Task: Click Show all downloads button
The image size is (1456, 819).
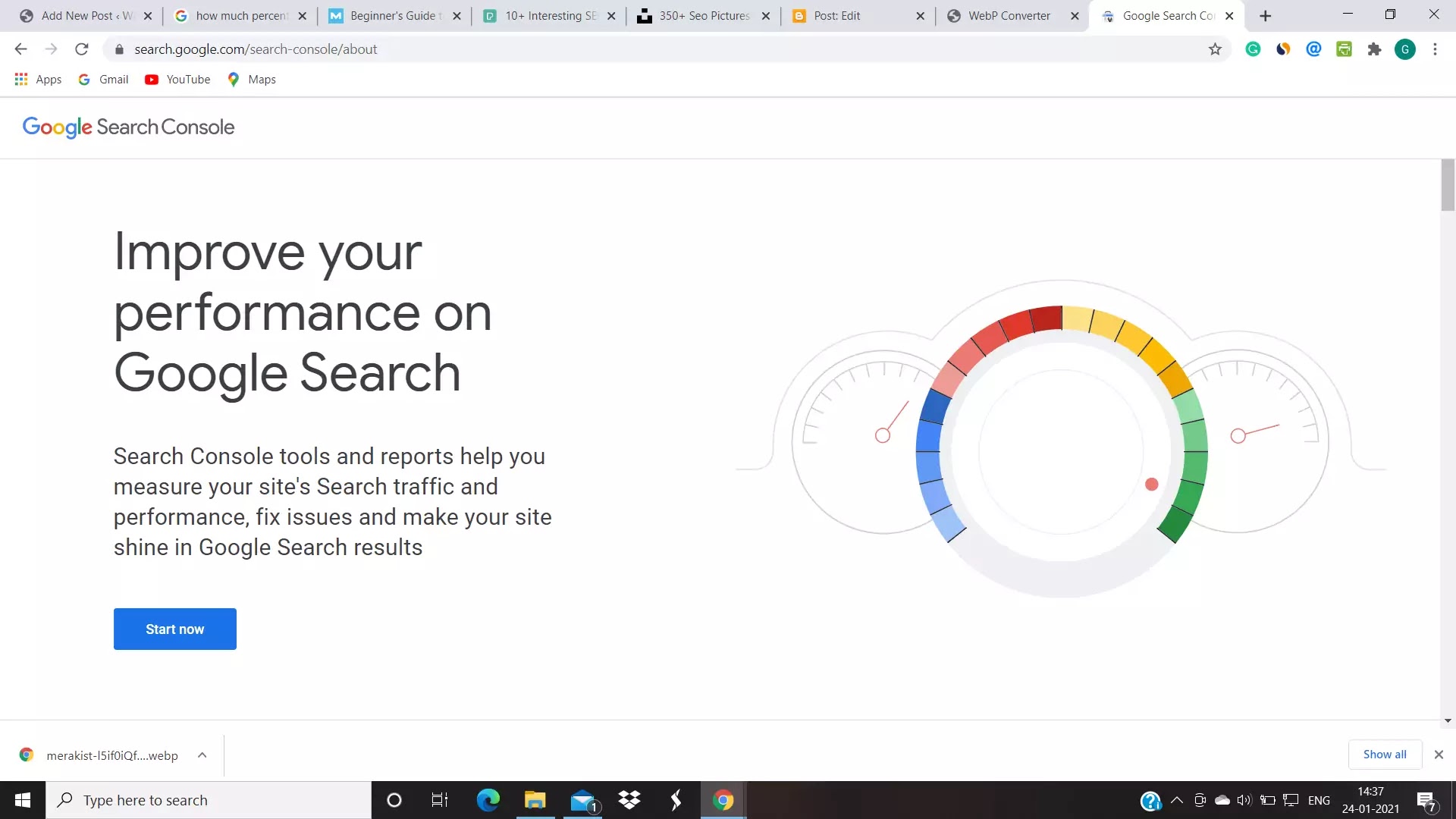Action: click(1384, 755)
